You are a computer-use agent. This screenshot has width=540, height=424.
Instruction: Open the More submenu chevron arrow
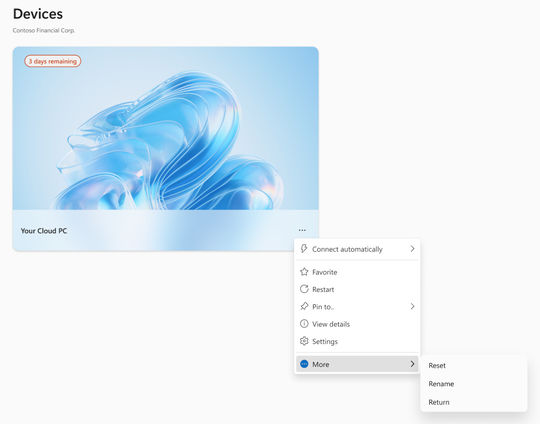[x=412, y=364]
